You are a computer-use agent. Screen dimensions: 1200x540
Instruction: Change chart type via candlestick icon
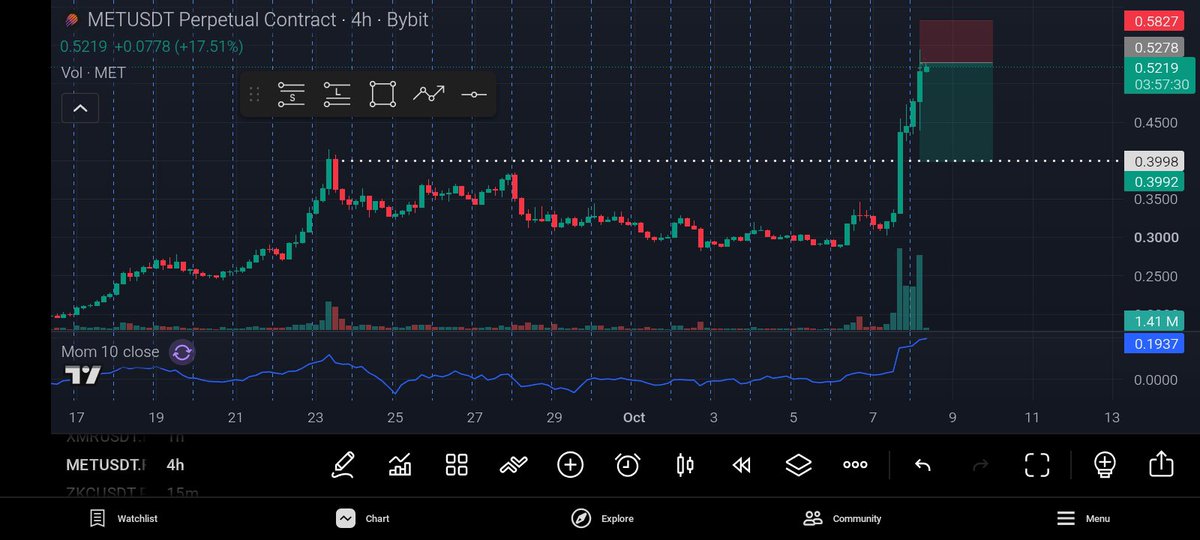point(685,464)
